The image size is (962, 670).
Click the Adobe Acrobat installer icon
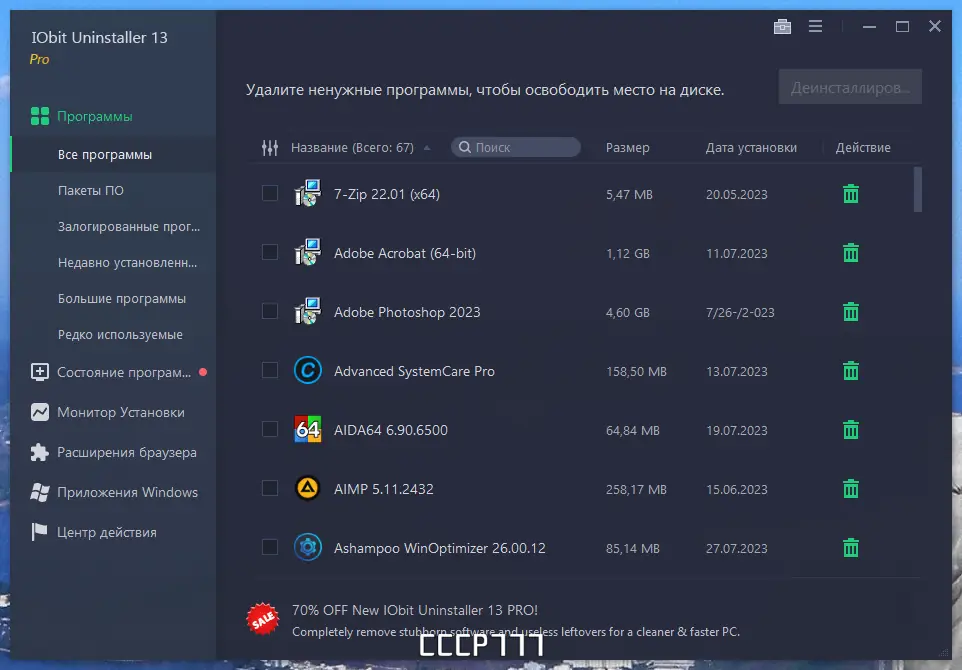[307, 252]
